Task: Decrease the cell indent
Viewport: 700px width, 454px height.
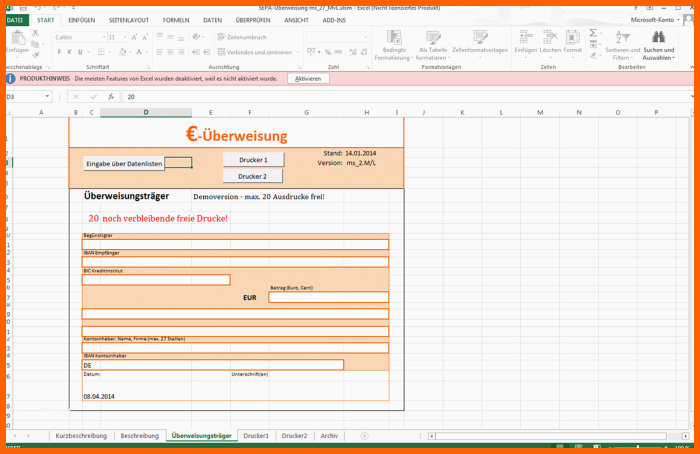Action: click(x=196, y=52)
